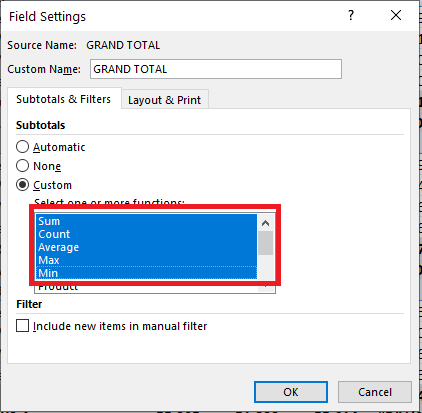Close the Field Settings dialog
This screenshot has height=413, width=422.
point(396,15)
